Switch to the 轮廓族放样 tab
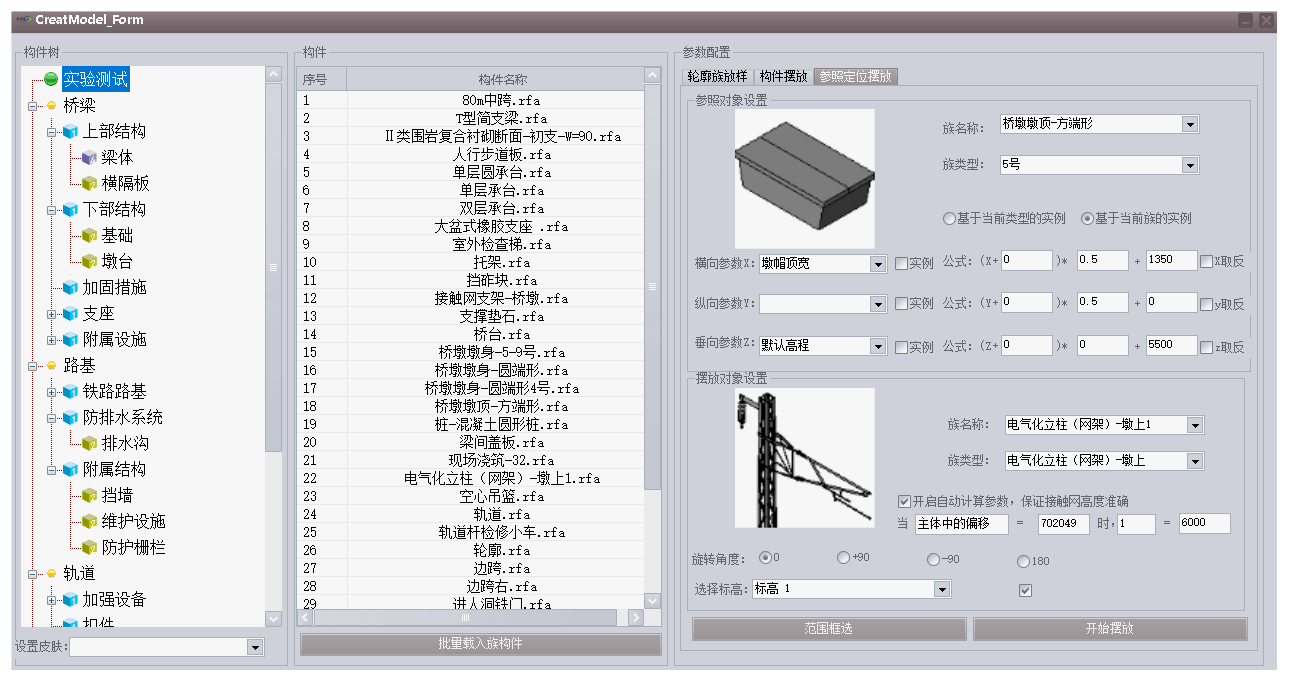 (717, 76)
